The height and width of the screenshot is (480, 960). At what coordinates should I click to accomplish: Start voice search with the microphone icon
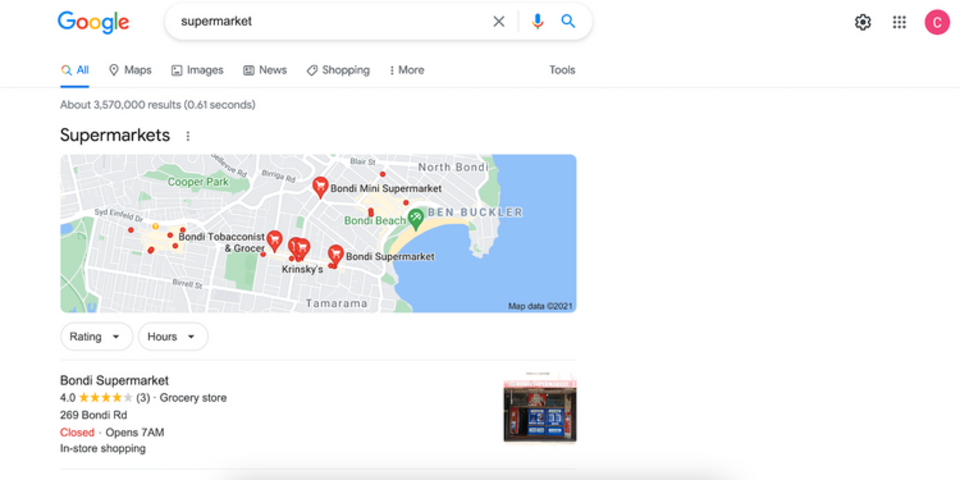(538, 21)
